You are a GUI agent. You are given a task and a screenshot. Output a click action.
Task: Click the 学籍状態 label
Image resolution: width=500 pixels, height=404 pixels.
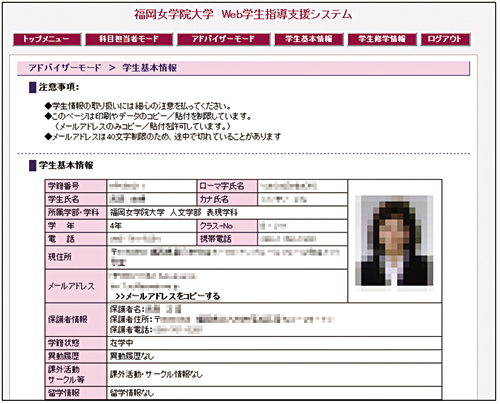(76, 343)
